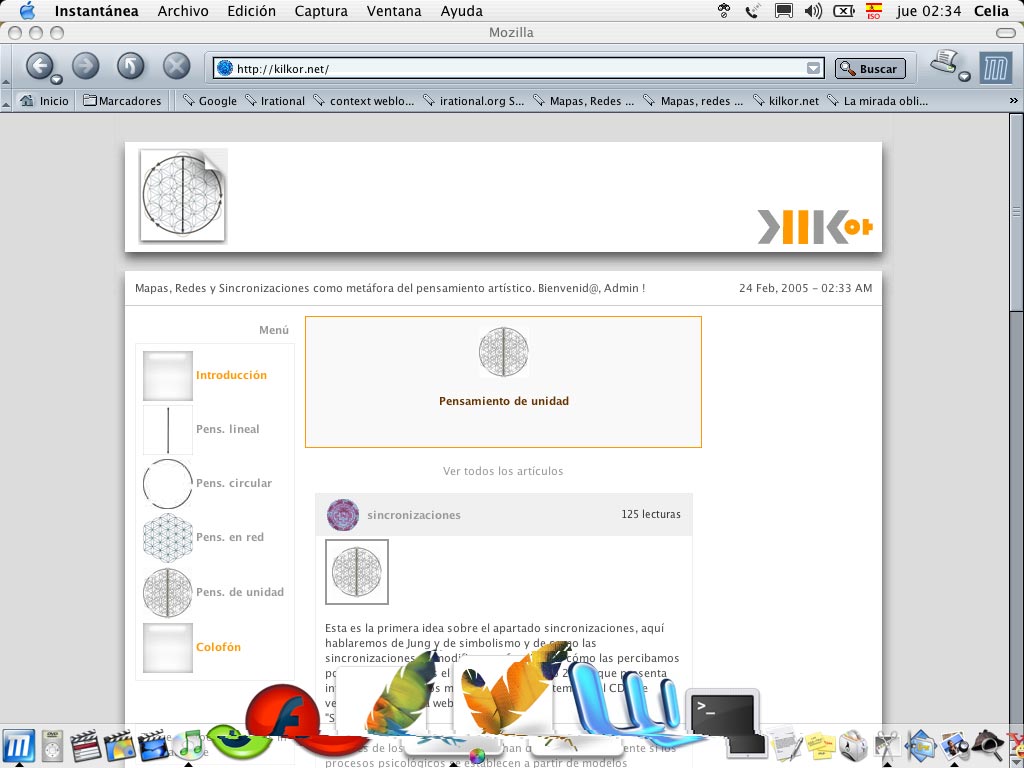The height and width of the screenshot is (768, 1024).
Task: Select 'Pens. circular' in the side menu
Action: 233,483
